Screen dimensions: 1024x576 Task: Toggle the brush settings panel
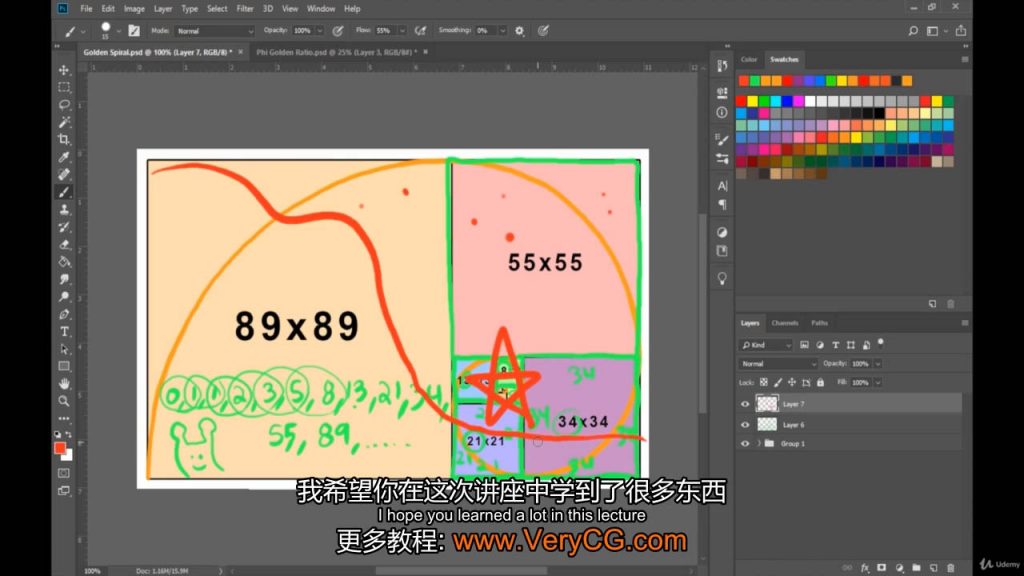[x=134, y=31]
